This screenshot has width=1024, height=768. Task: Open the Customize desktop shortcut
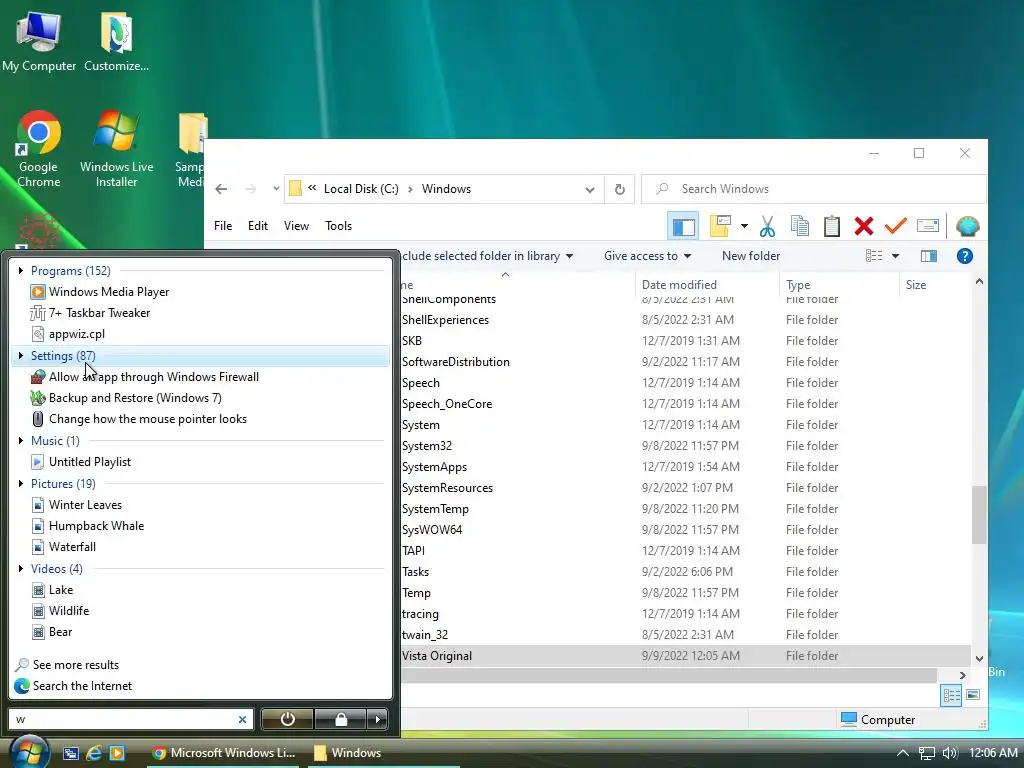click(116, 41)
